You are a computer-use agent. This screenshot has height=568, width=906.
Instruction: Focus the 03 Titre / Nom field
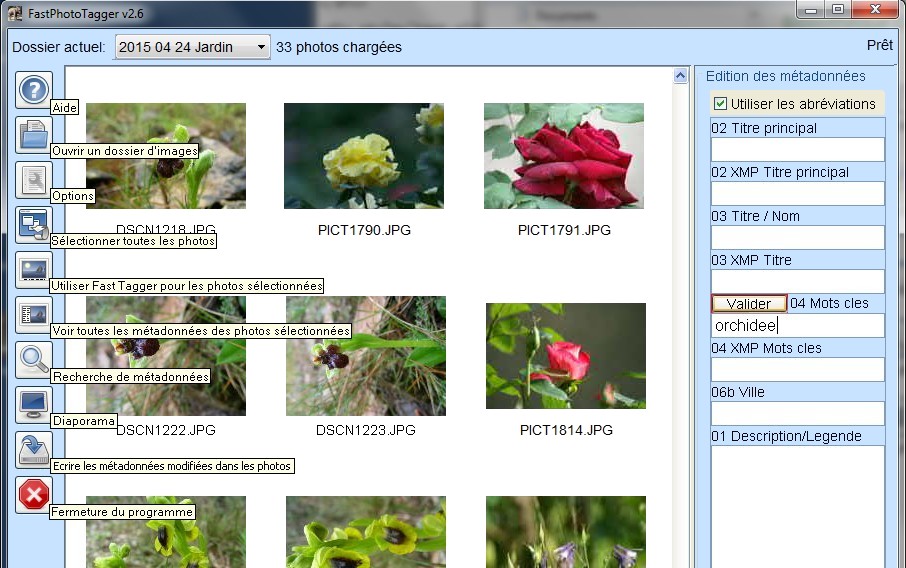coord(797,237)
